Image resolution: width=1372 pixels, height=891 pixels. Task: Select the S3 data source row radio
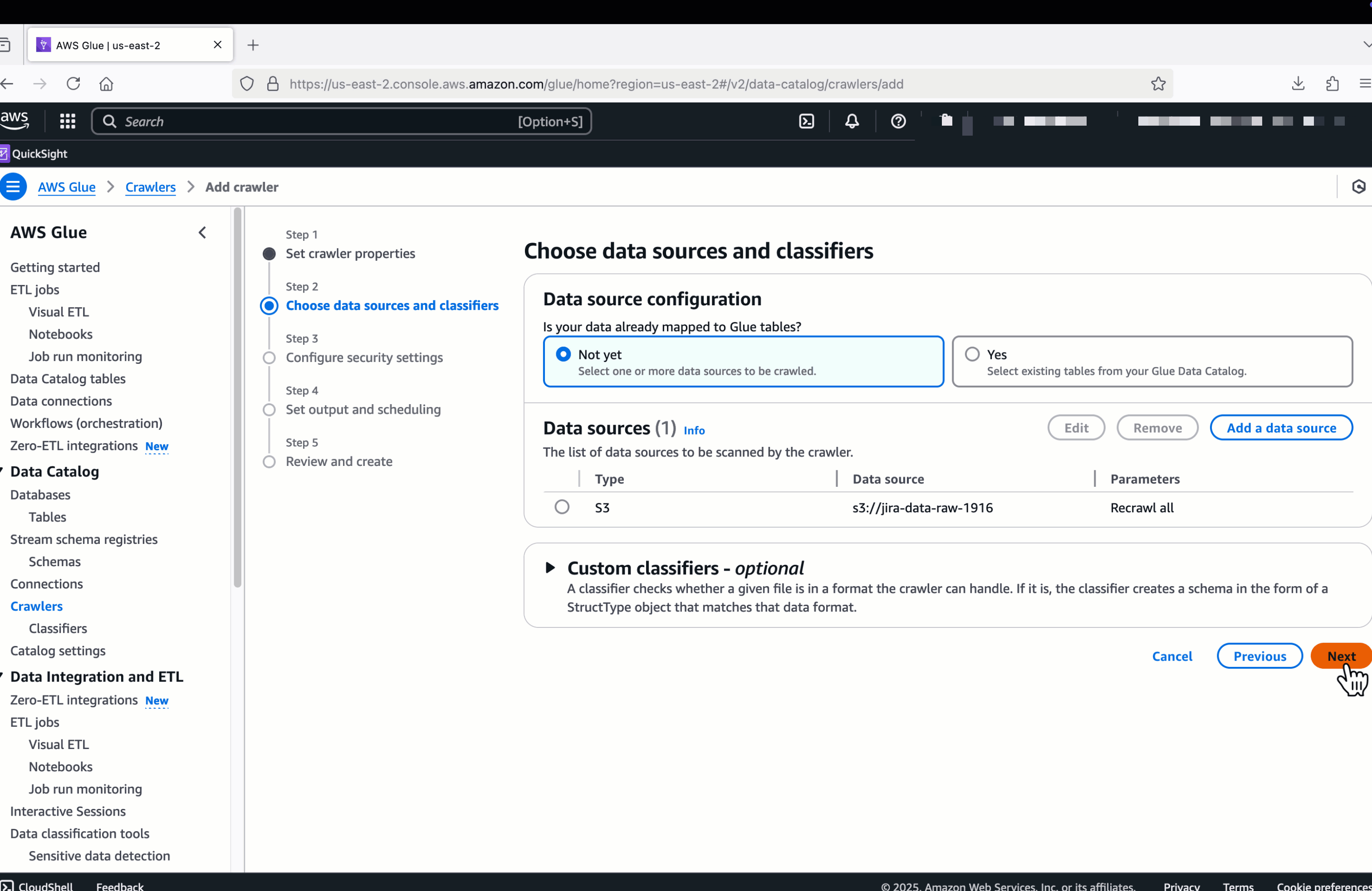click(562, 507)
